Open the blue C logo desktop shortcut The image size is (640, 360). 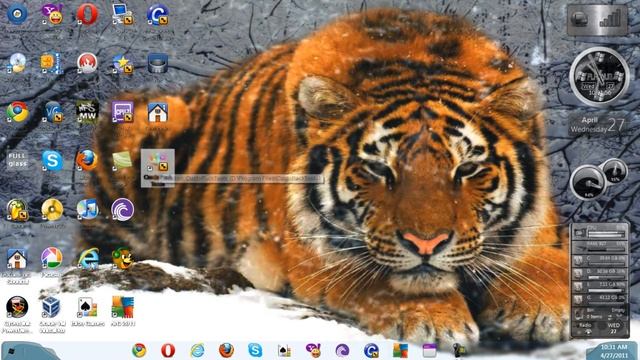click(158, 14)
